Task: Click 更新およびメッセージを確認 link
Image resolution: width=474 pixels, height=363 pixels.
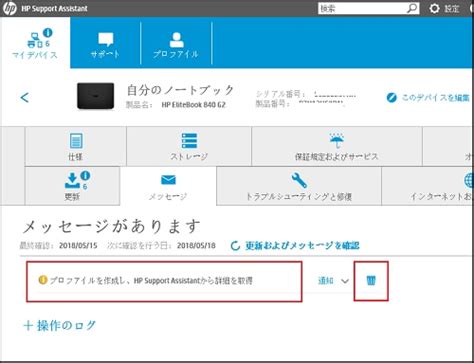Action: pyautogui.click(x=302, y=246)
